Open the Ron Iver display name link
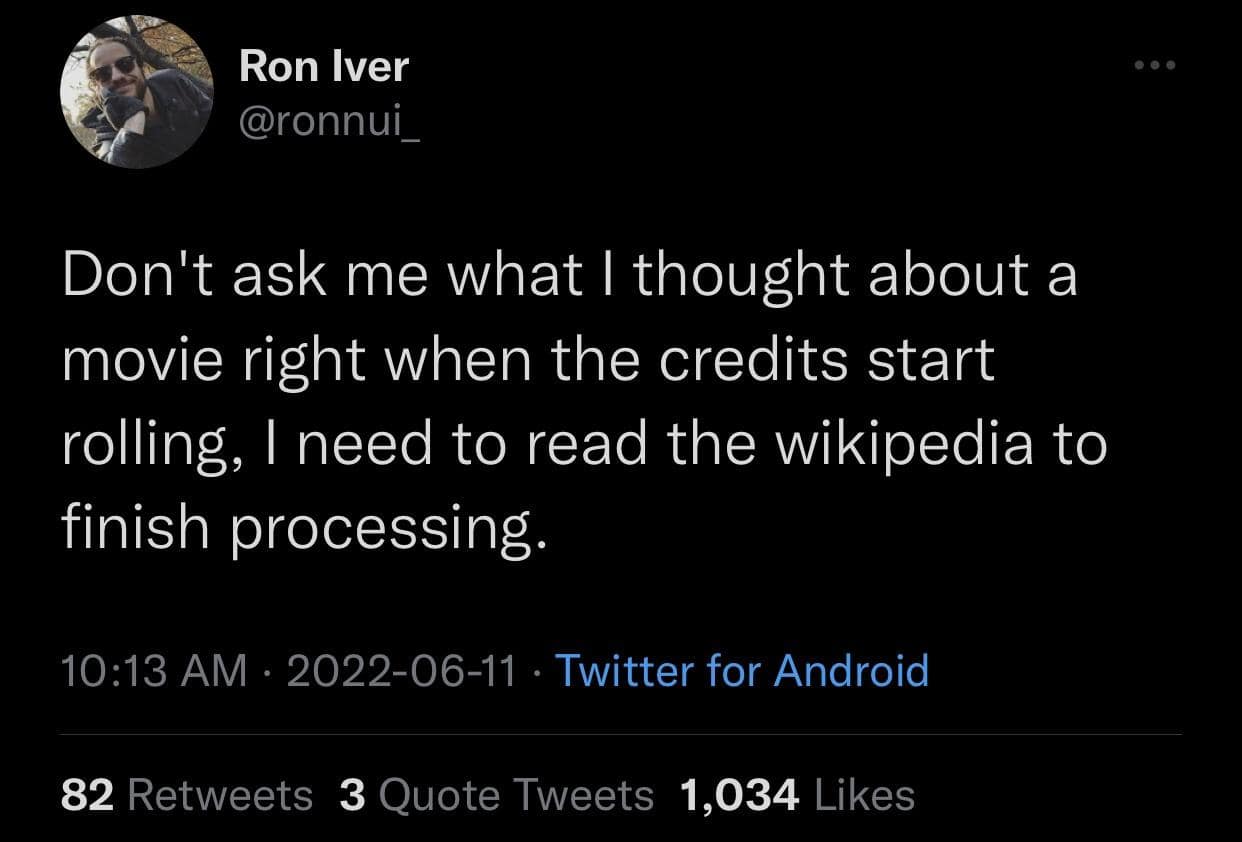The height and width of the screenshot is (842, 1242). (324, 67)
